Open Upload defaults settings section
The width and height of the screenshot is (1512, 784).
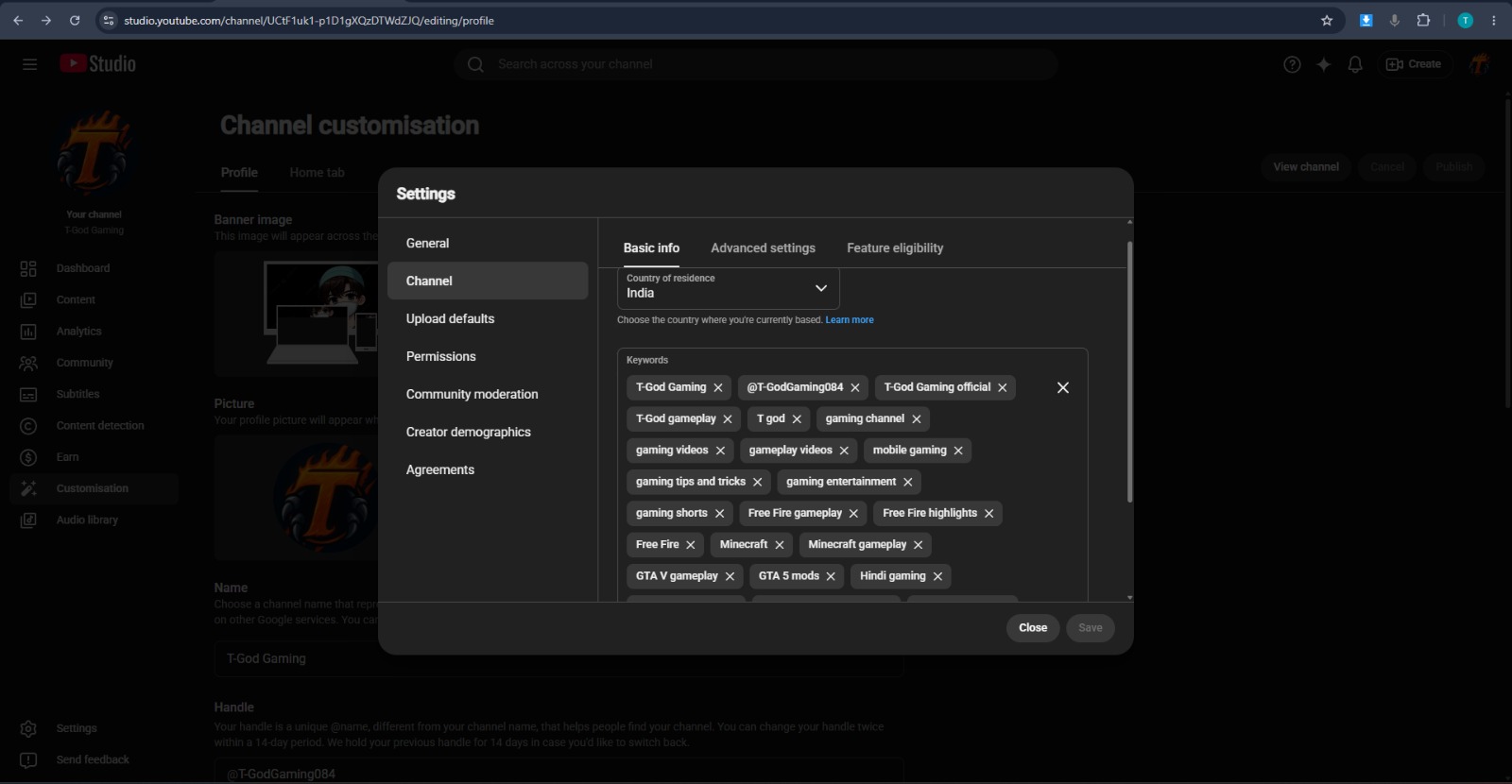(488, 318)
